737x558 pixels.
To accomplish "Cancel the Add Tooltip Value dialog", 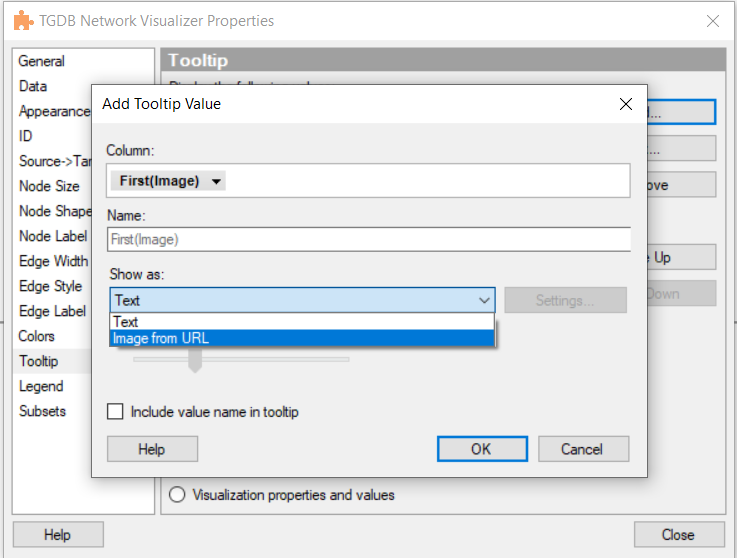I will click(x=583, y=449).
